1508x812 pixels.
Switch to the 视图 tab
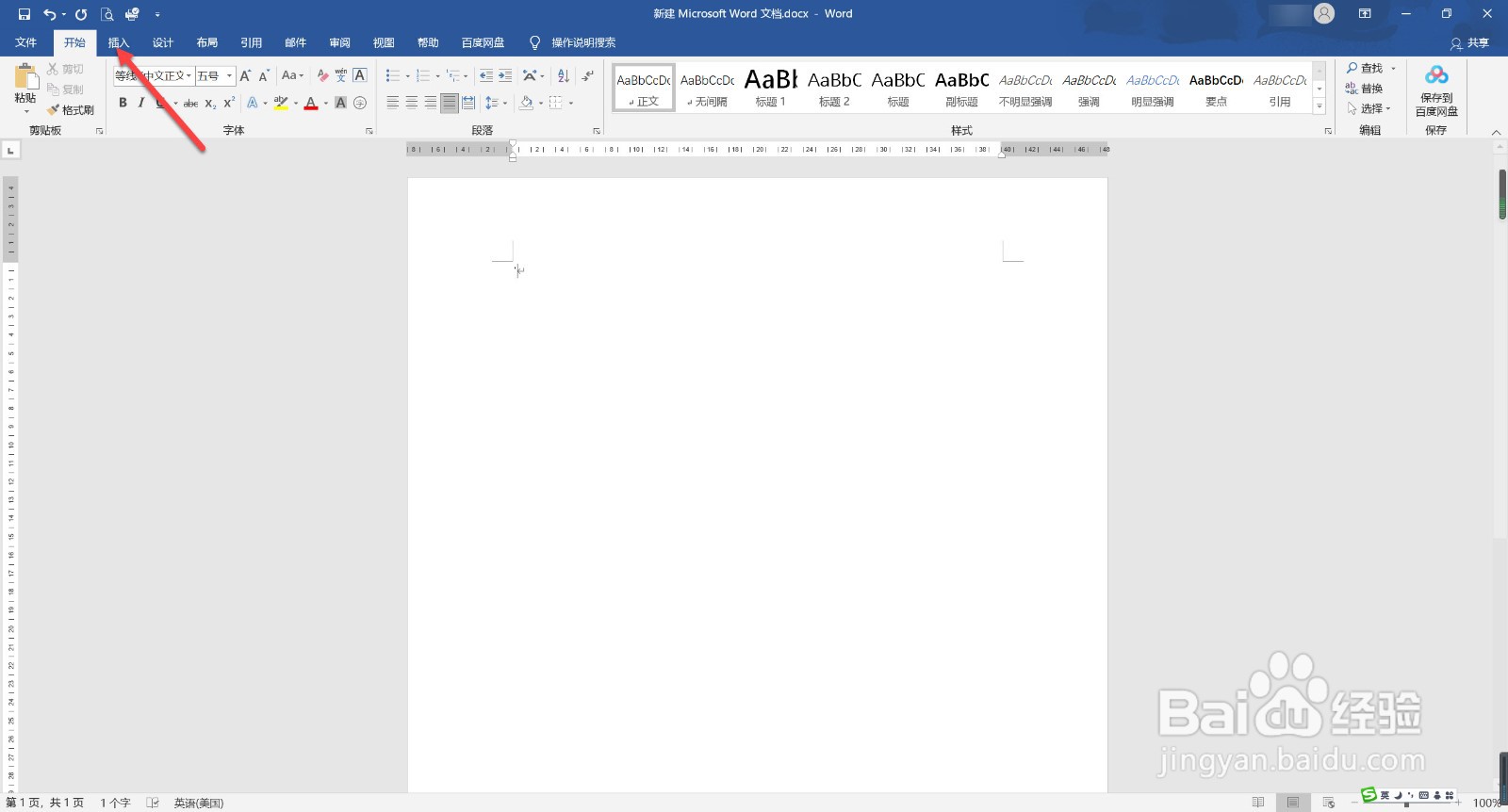pyautogui.click(x=384, y=42)
